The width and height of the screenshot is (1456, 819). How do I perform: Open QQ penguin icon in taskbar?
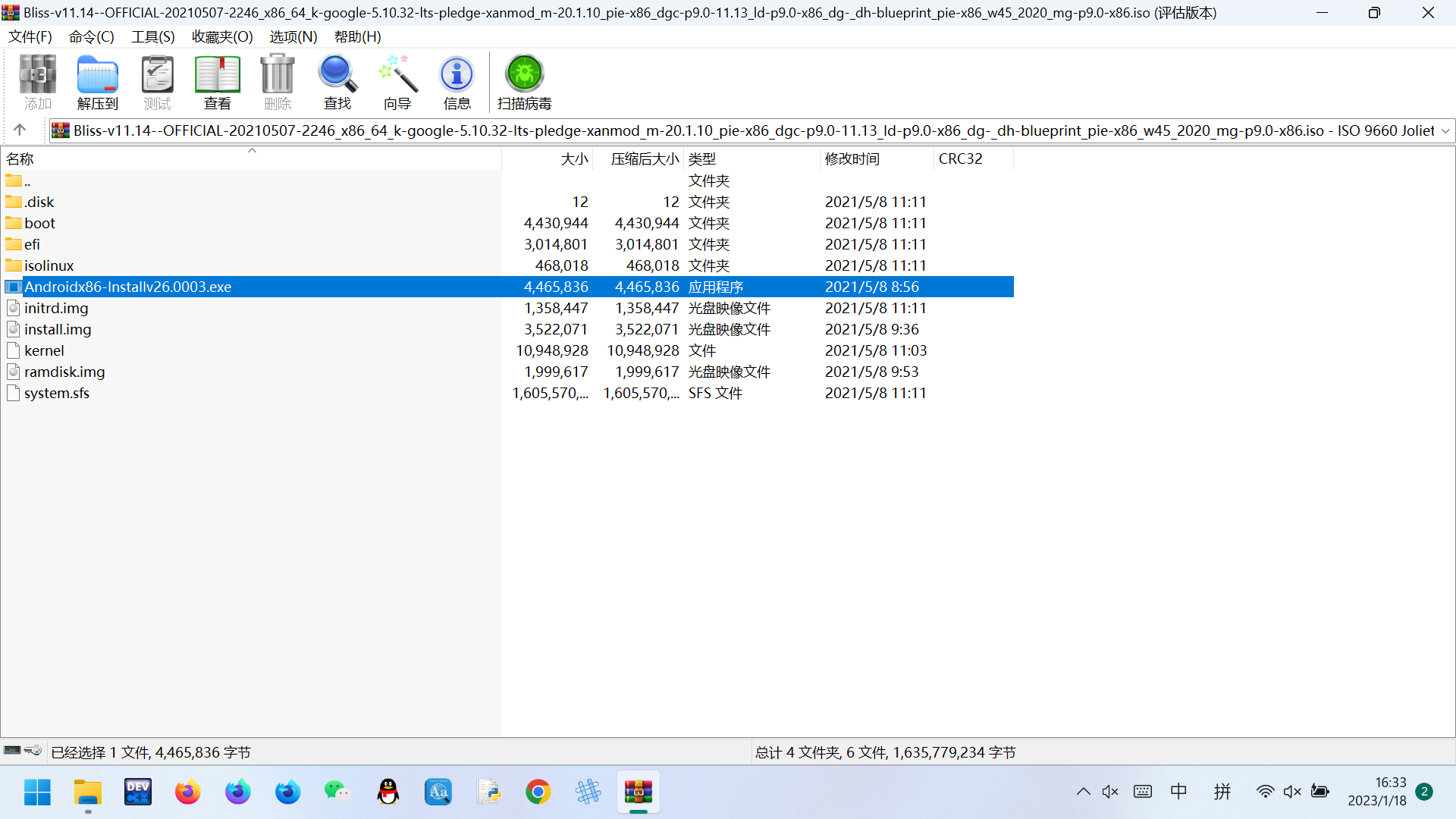pos(388,792)
